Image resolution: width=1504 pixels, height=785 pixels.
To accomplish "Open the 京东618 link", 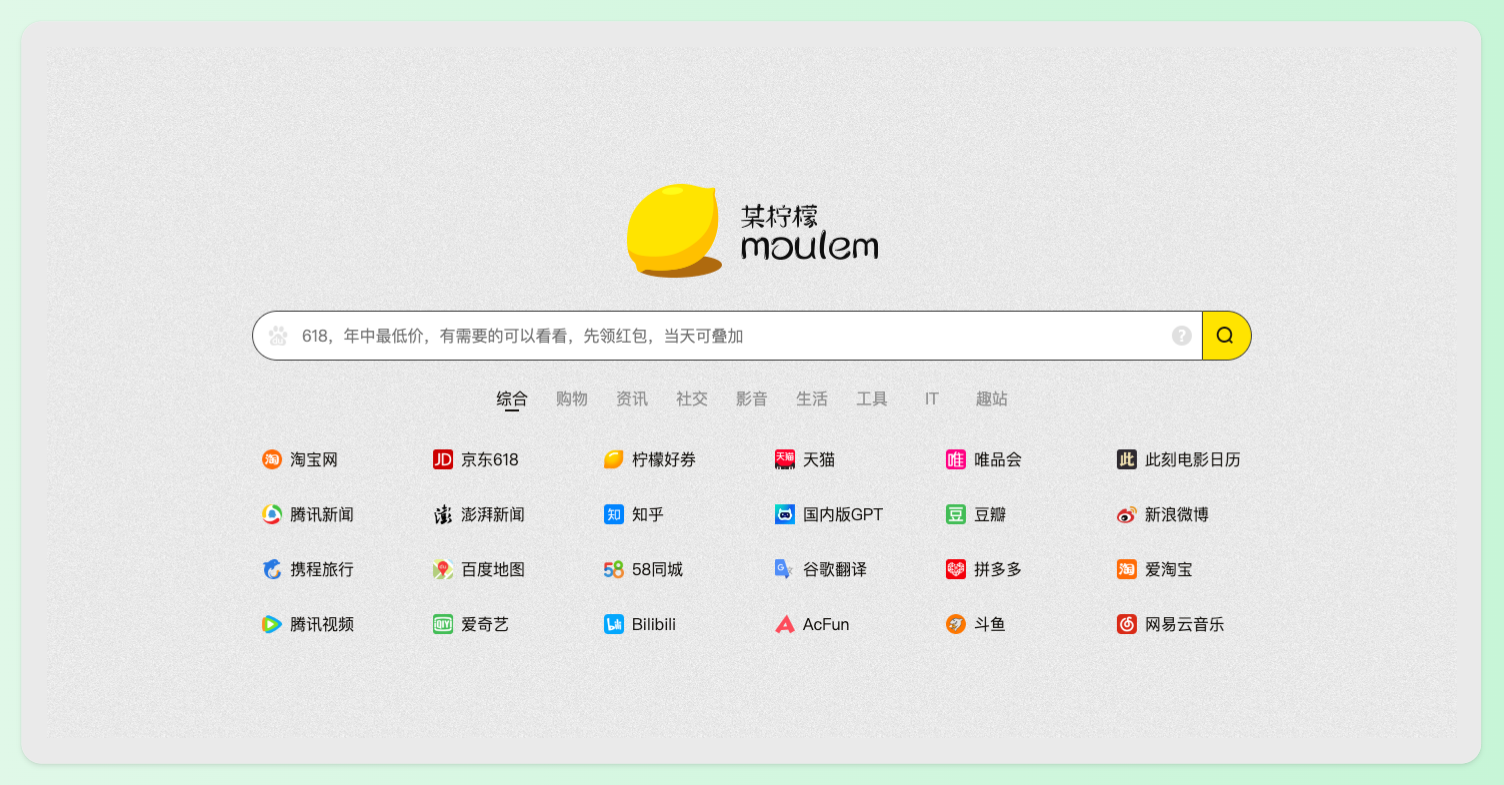I will tap(490, 460).
